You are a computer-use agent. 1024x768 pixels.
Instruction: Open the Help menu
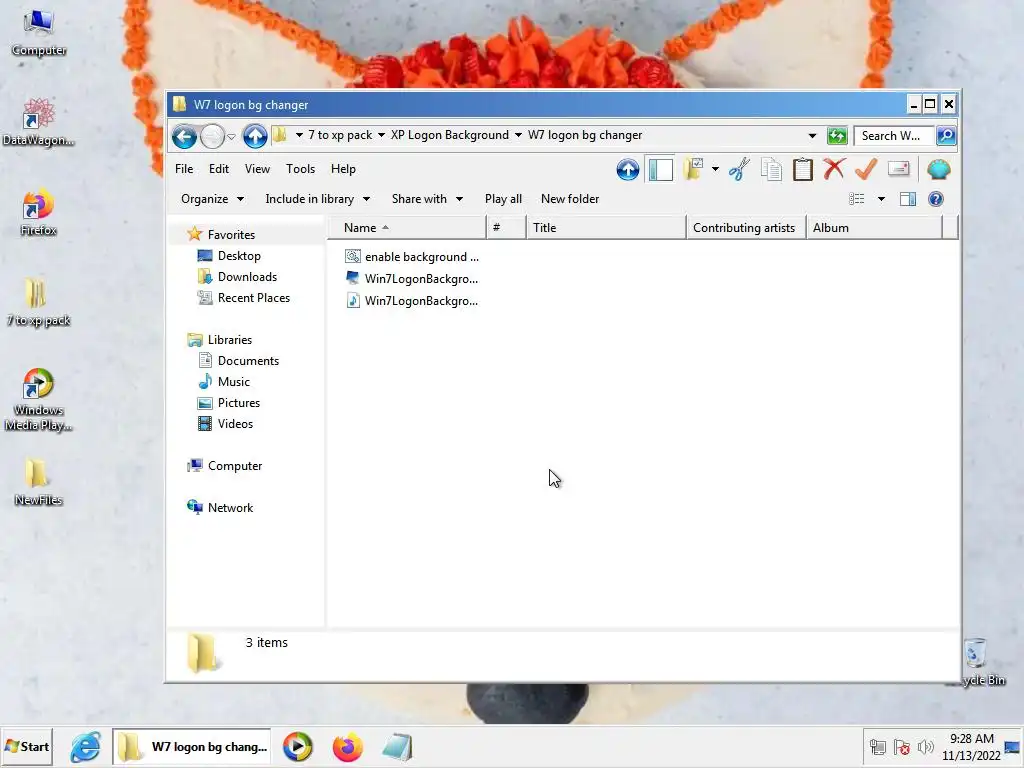(343, 169)
